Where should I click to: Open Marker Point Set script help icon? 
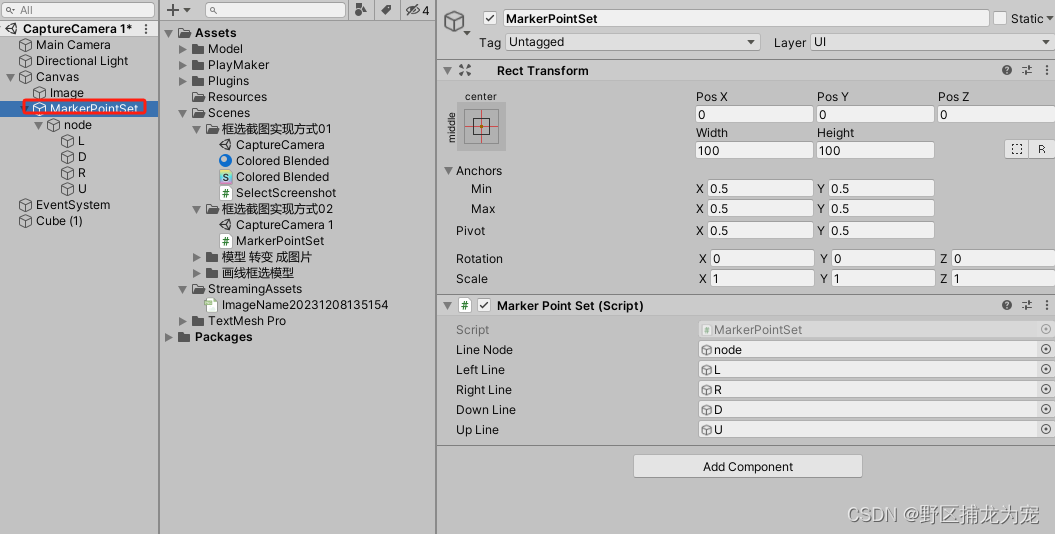1007,305
